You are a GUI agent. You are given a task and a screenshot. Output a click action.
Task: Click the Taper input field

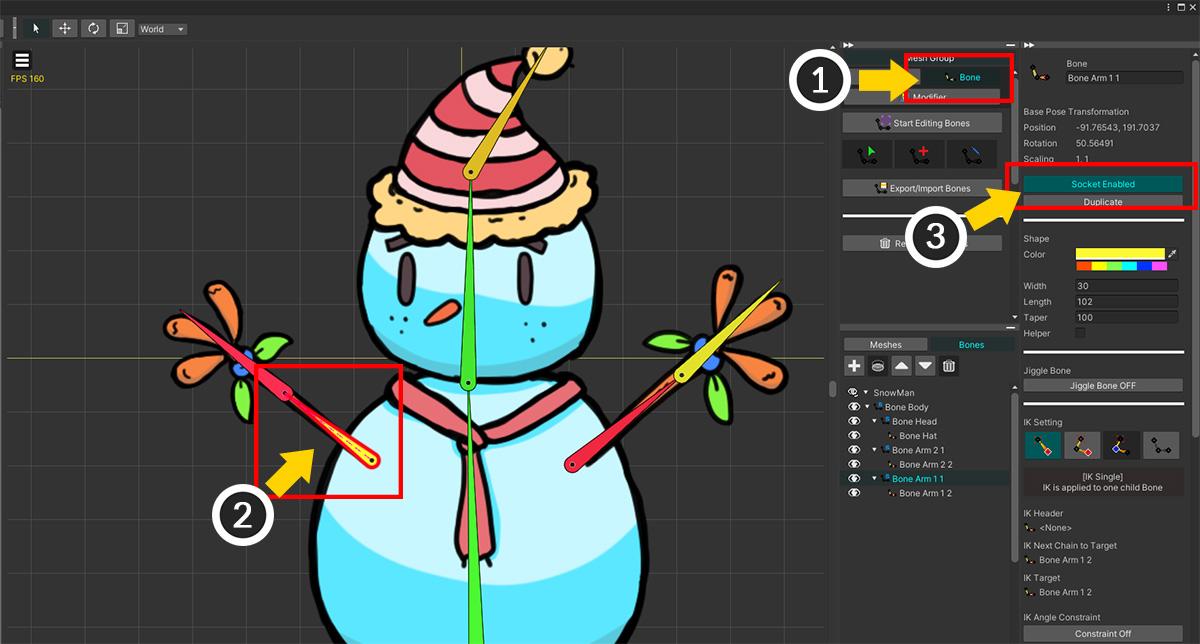point(1127,317)
